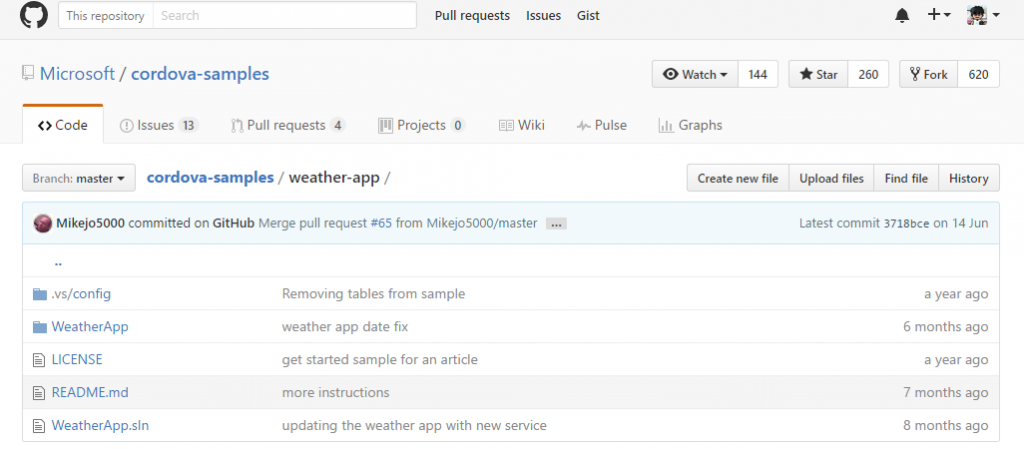1024x449 pixels.
Task: Click the repository book icon
Action: point(27,73)
